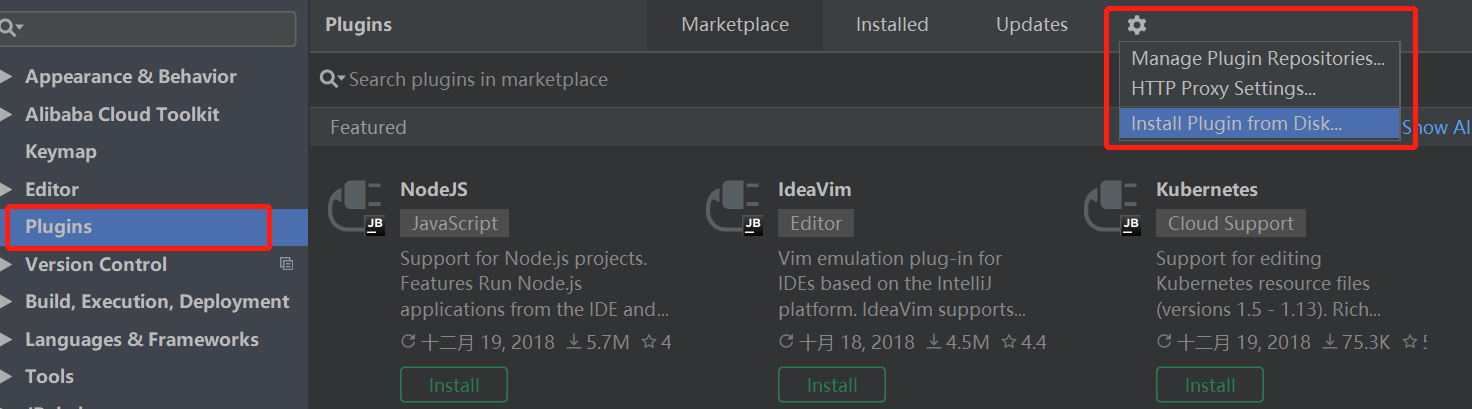Click the NodeJS rating star icon
This screenshot has width=1472, height=409.
(649, 342)
